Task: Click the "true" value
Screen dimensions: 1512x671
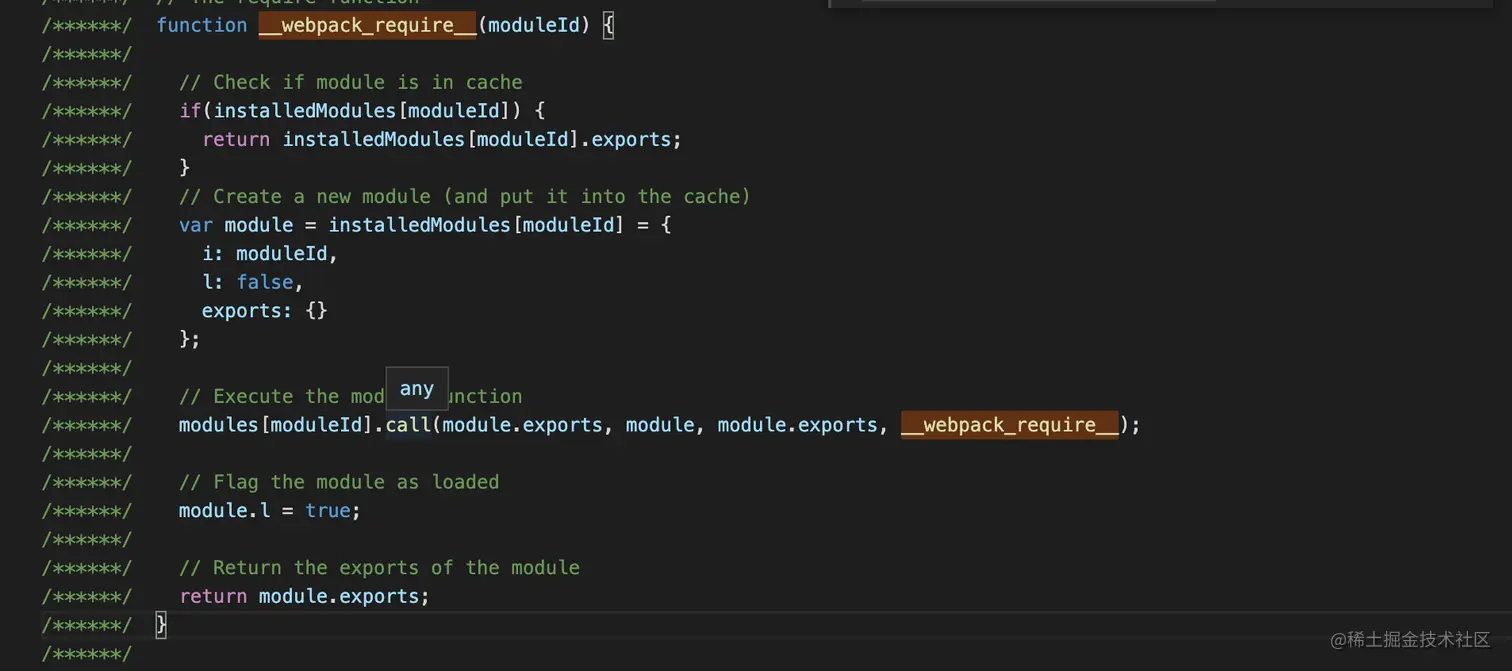Action: [328, 511]
